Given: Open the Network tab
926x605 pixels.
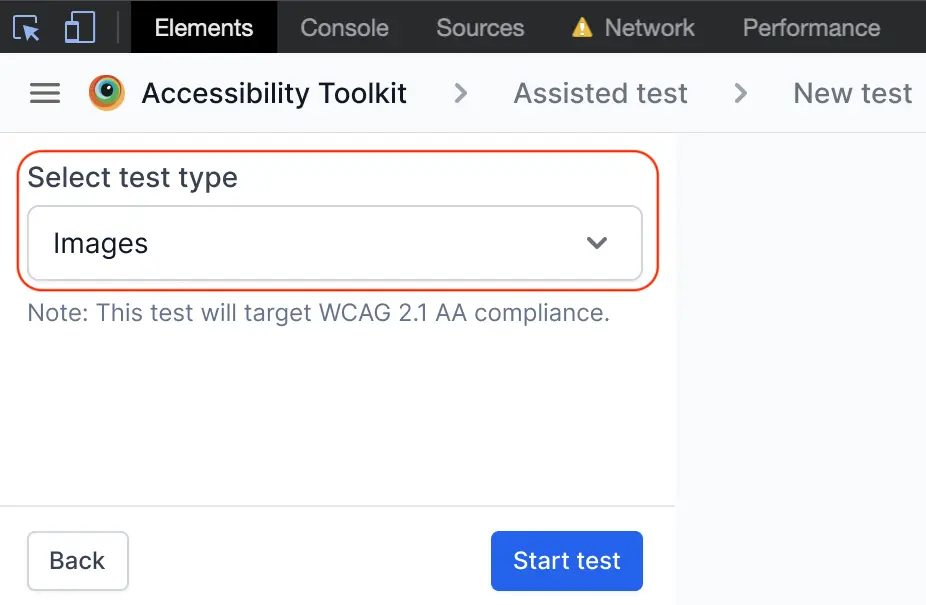Looking at the screenshot, I should (x=649, y=27).
